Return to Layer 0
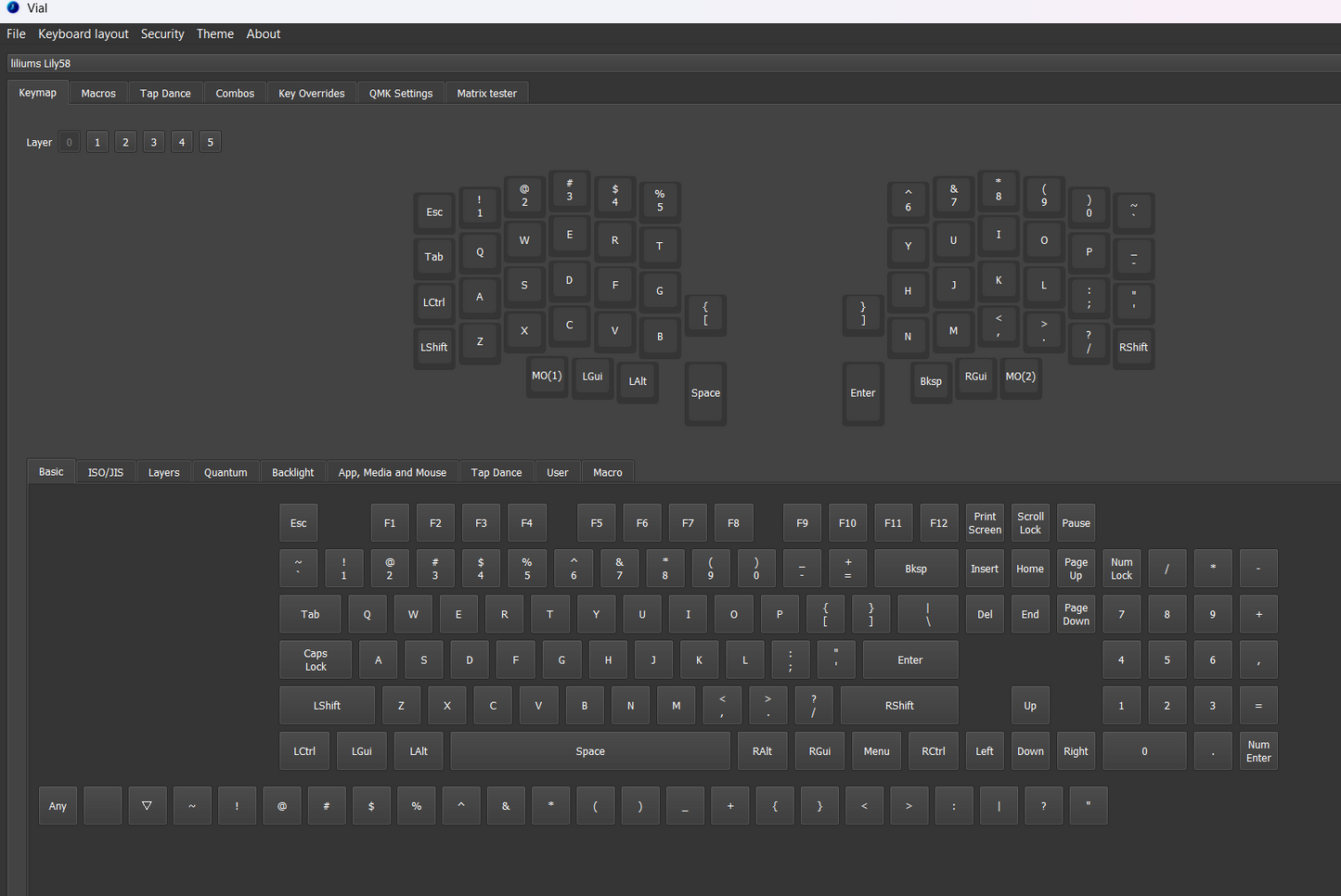The height and width of the screenshot is (896, 1341). (69, 141)
